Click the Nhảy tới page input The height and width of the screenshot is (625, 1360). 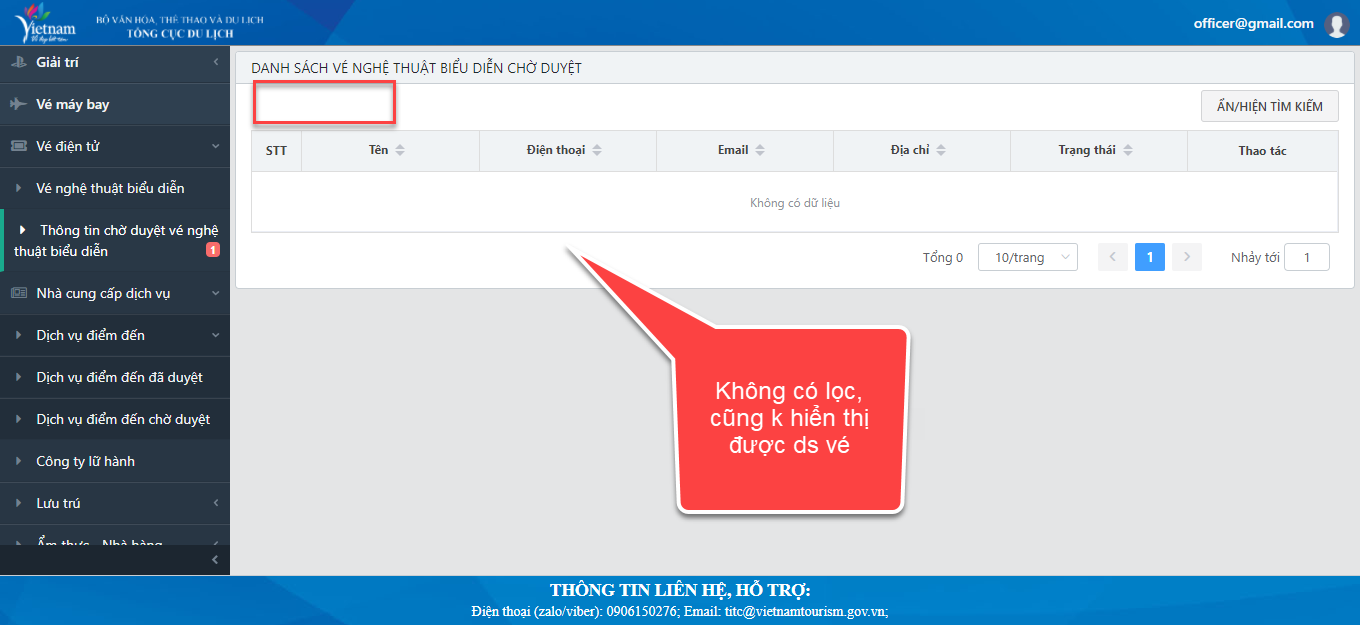tap(1306, 257)
